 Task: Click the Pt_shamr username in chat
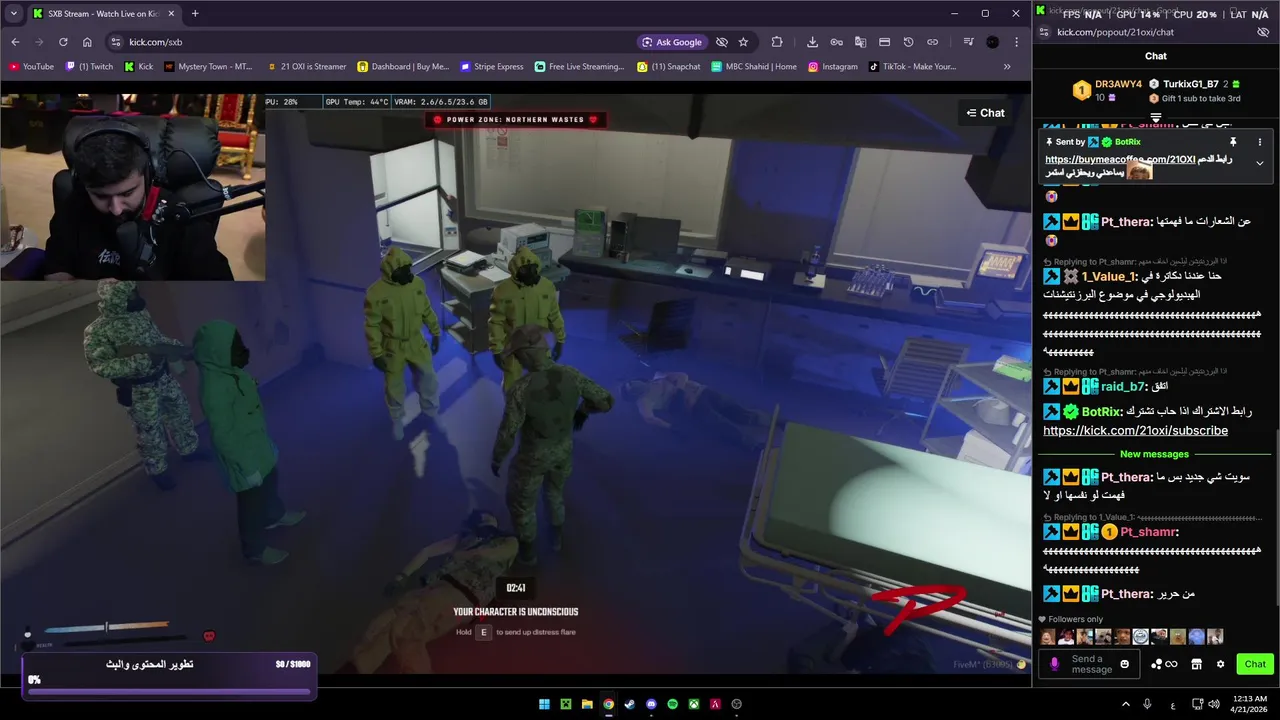[1149, 532]
